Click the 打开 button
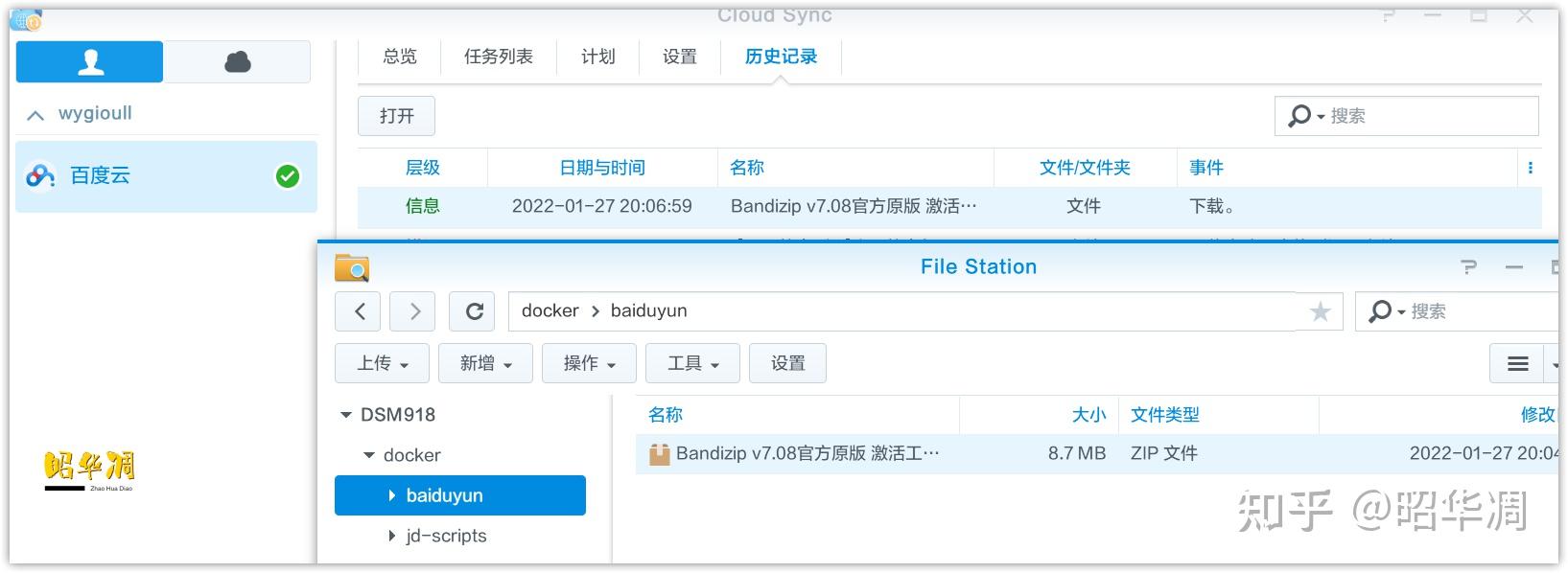 point(396,116)
